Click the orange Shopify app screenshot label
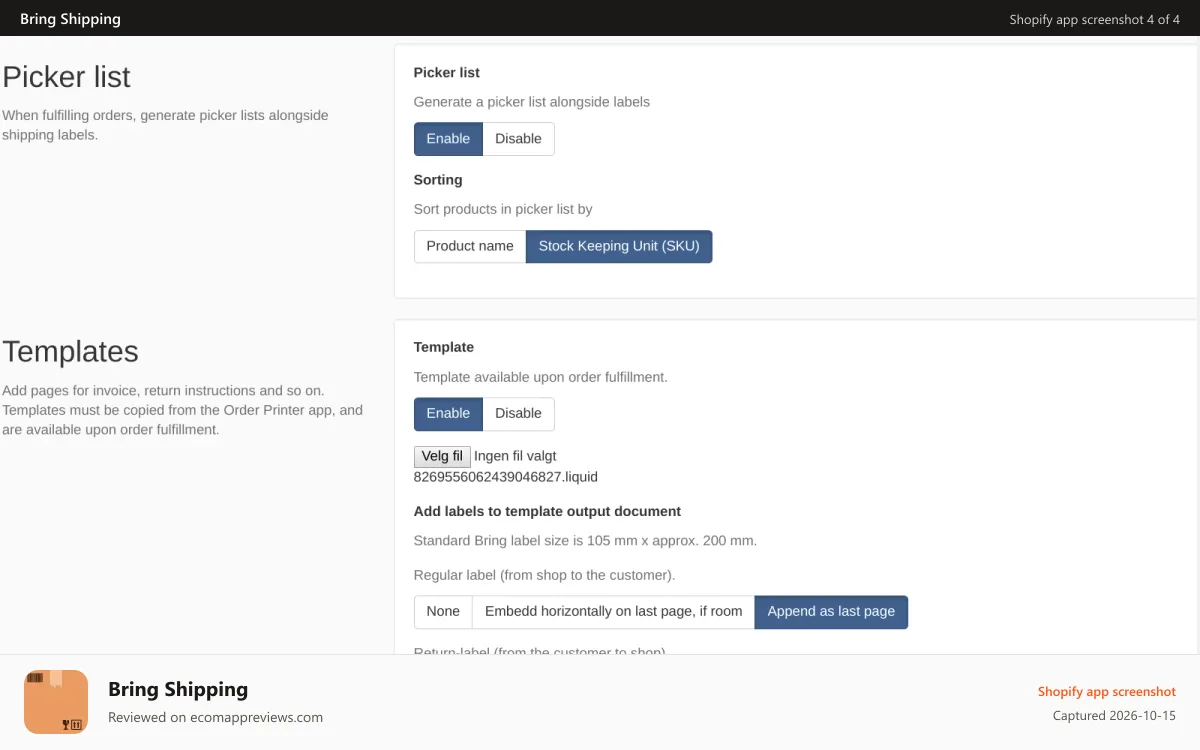This screenshot has width=1200, height=750. coord(1107,692)
